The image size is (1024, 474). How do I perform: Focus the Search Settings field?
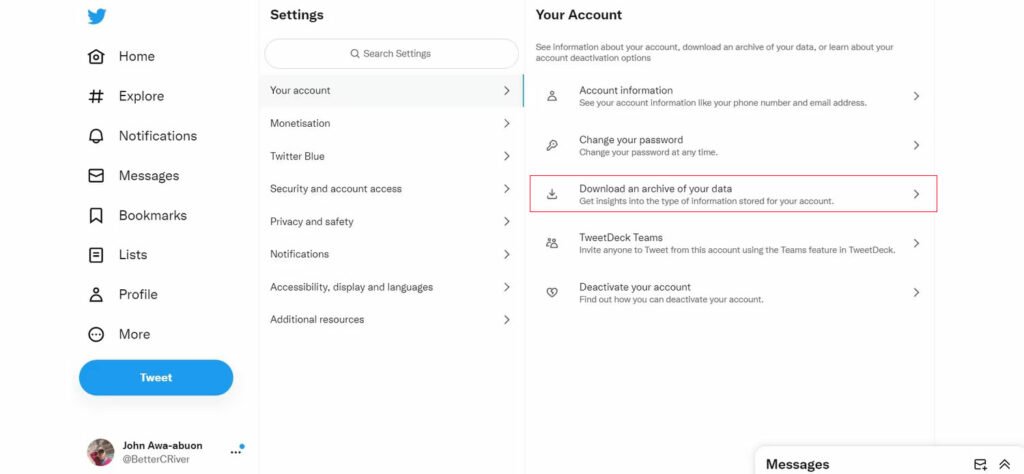click(x=391, y=54)
